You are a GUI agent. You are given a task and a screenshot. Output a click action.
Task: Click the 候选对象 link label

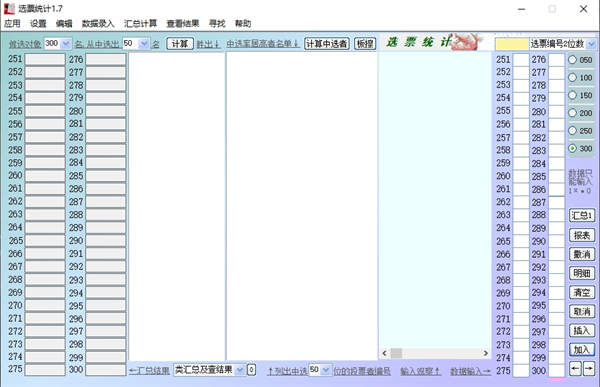click(x=25, y=44)
